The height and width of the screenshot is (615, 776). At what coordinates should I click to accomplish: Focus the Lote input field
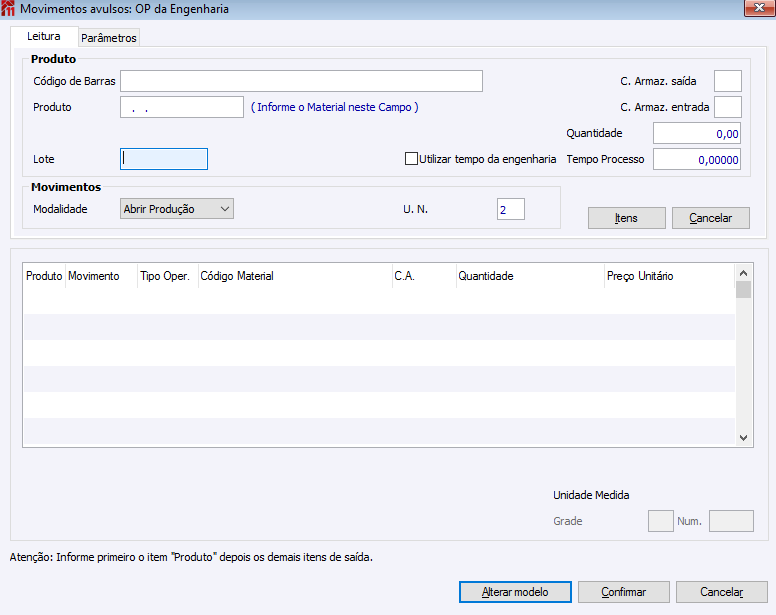click(164, 159)
